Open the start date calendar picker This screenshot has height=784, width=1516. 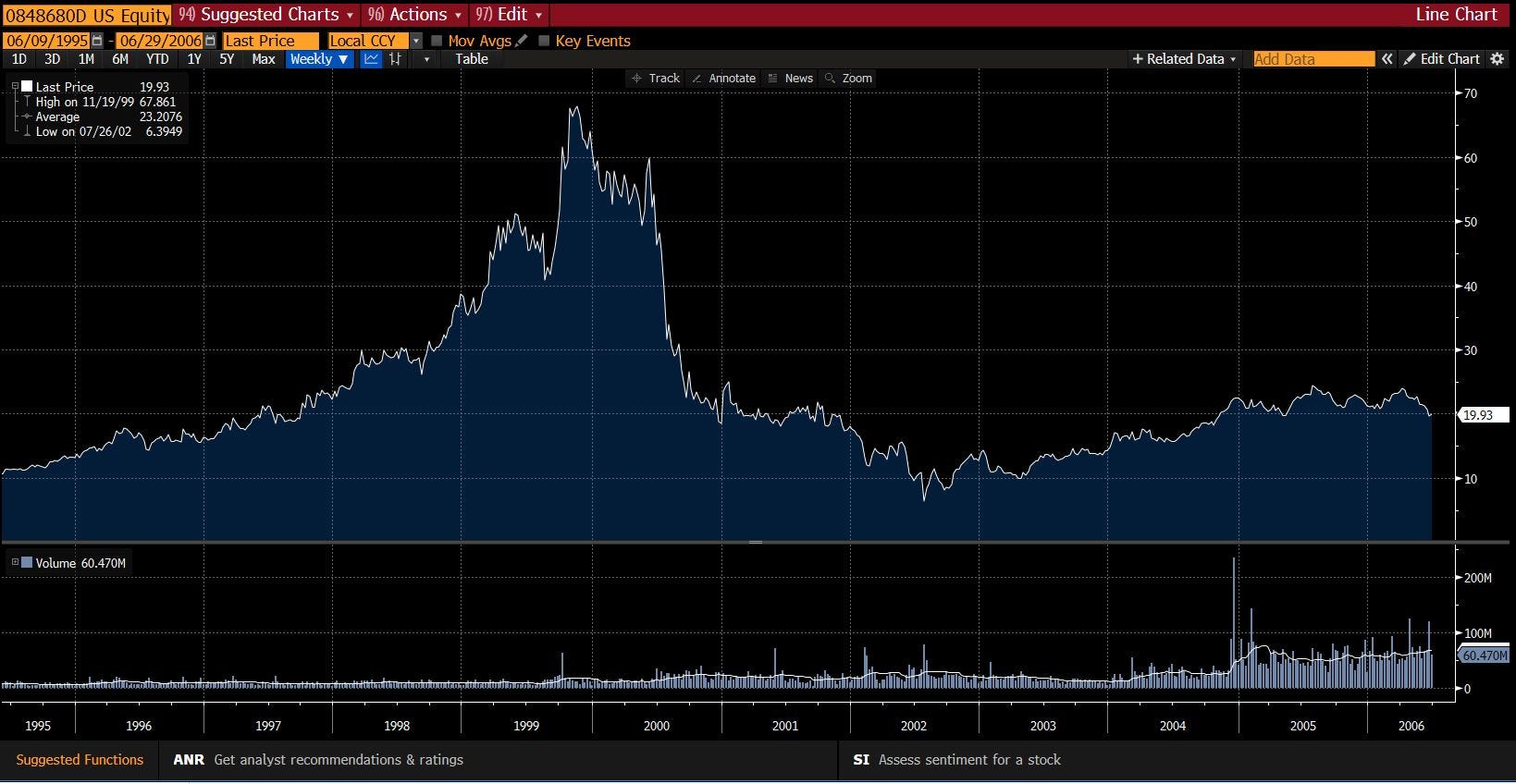[97, 41]
